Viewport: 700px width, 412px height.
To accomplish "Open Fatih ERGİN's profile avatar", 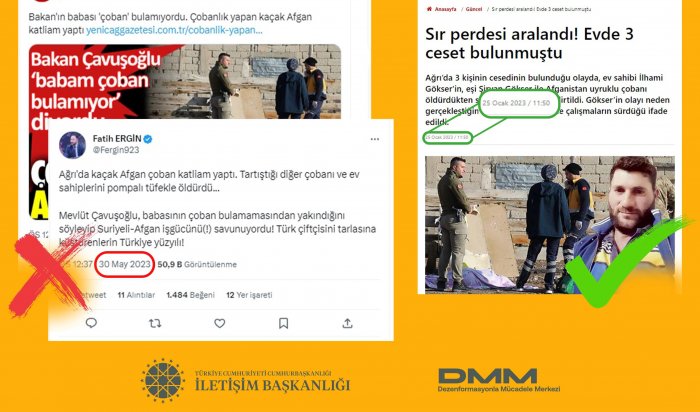I will [72, 145].
